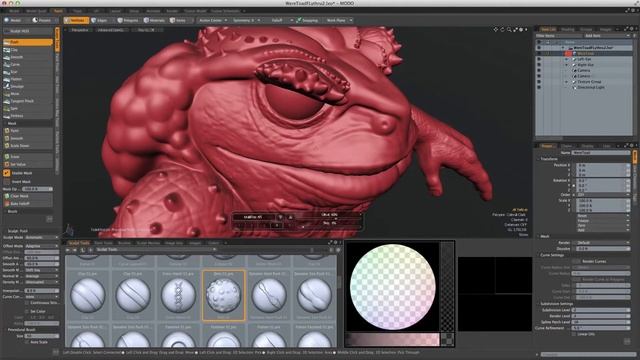Select the Flatten sculpt tool
640x360 pixels.
click(28, 79)
